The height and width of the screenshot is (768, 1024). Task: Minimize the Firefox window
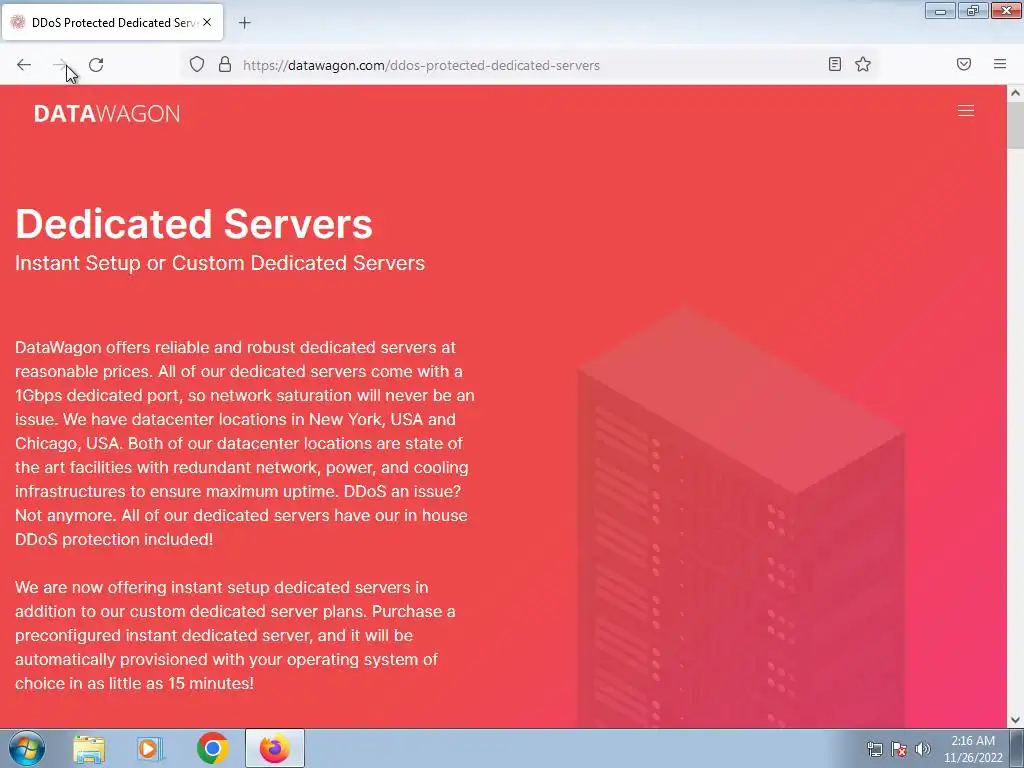[940, 10]
